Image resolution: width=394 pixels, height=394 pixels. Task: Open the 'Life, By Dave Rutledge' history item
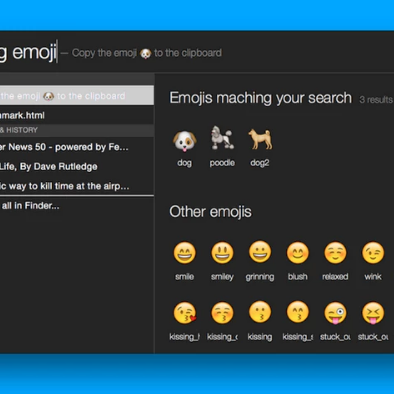coord(77,166)
